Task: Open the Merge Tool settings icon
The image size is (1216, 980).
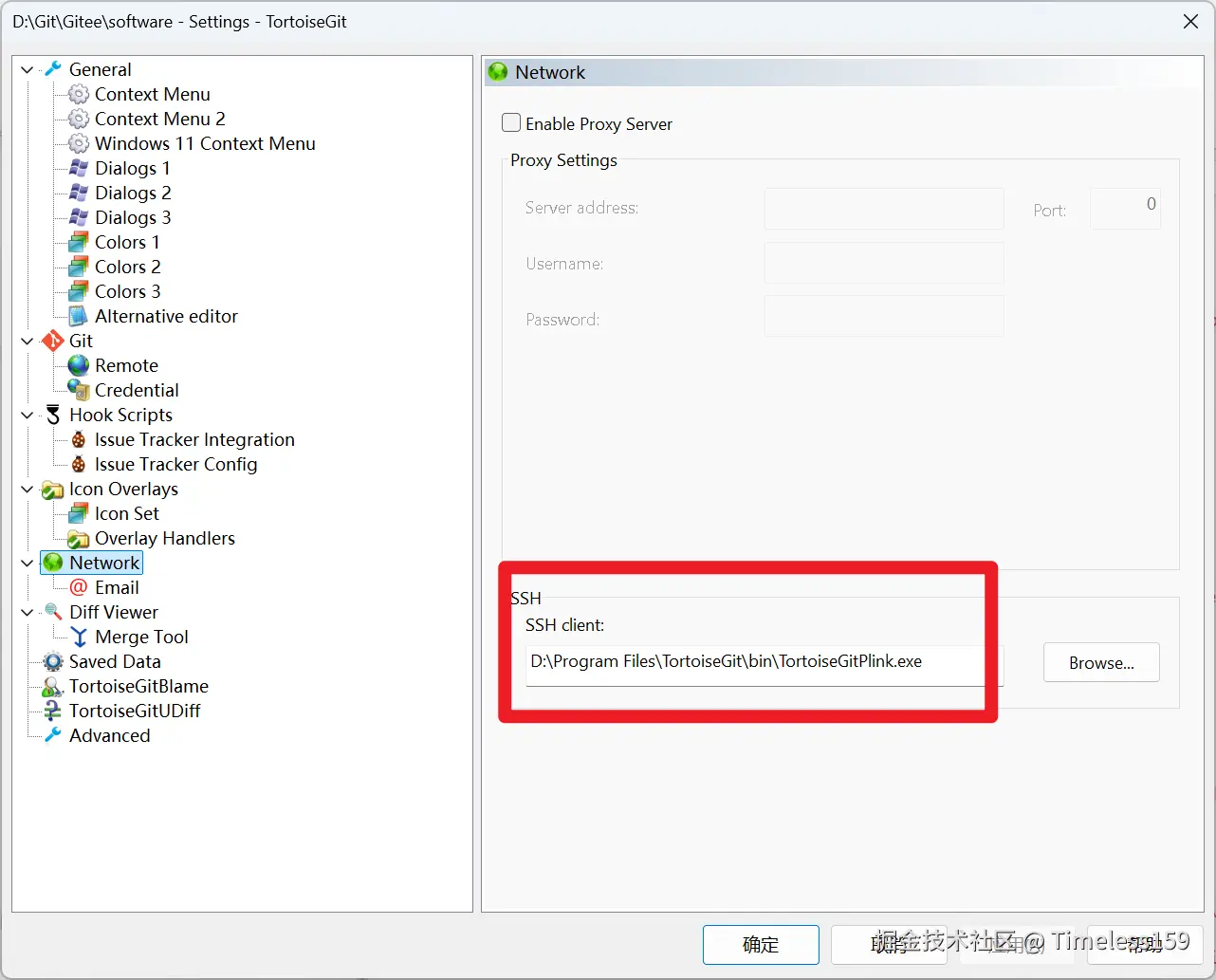Action: pos(79,637)
